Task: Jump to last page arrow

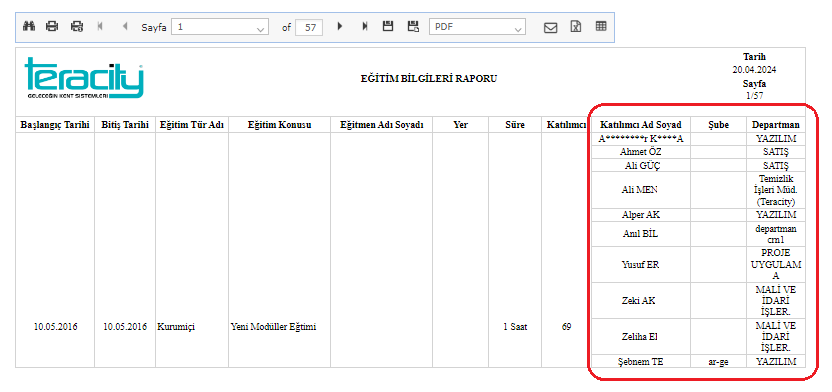Action: 365,26
